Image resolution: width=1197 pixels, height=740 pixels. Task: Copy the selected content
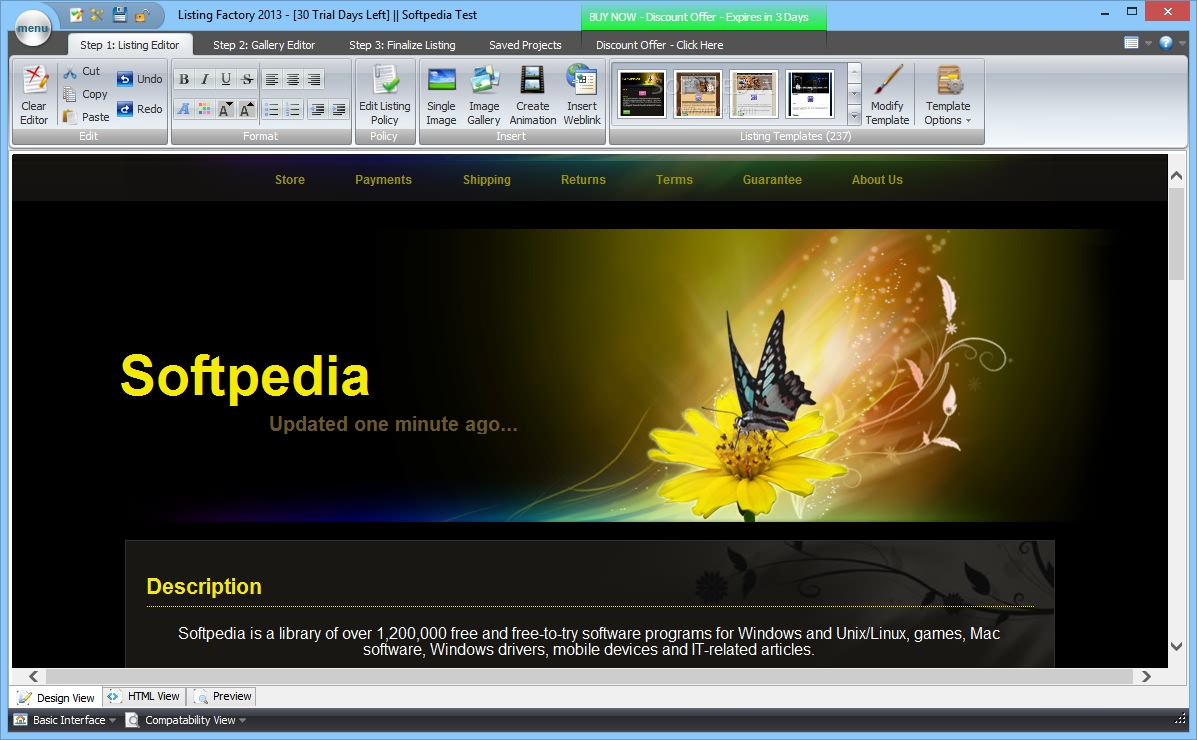[x=85, y=94]
